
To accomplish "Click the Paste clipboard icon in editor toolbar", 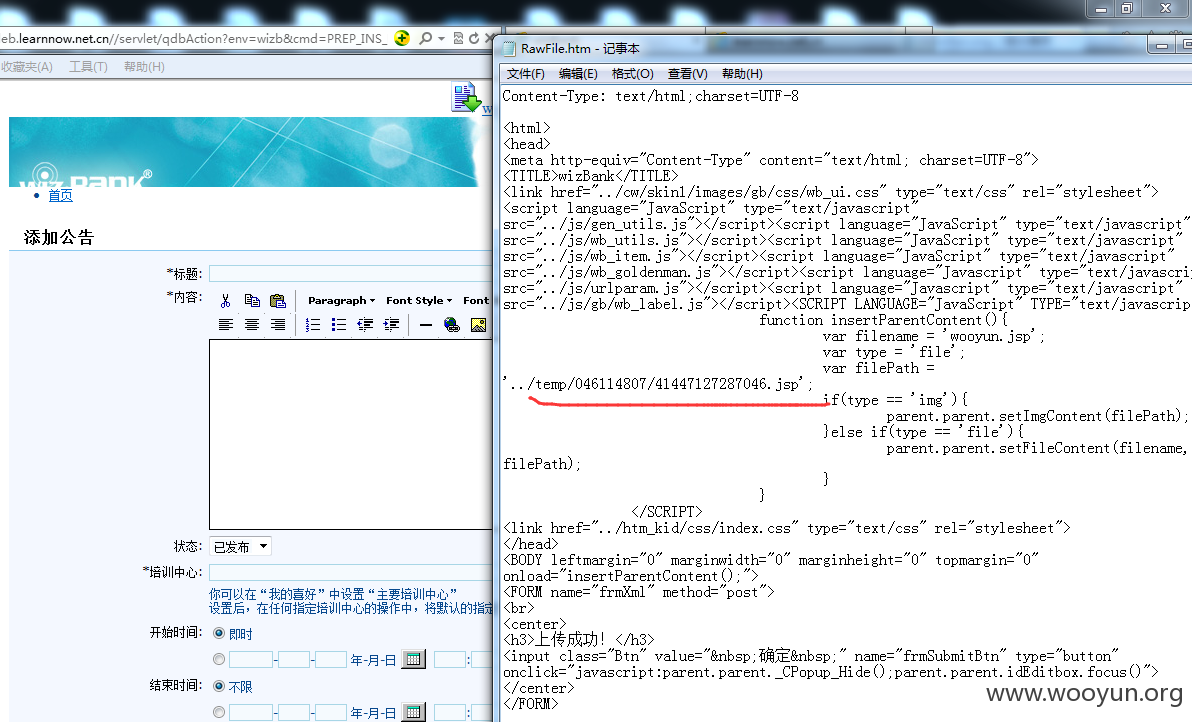I will (x=277, y=300).
